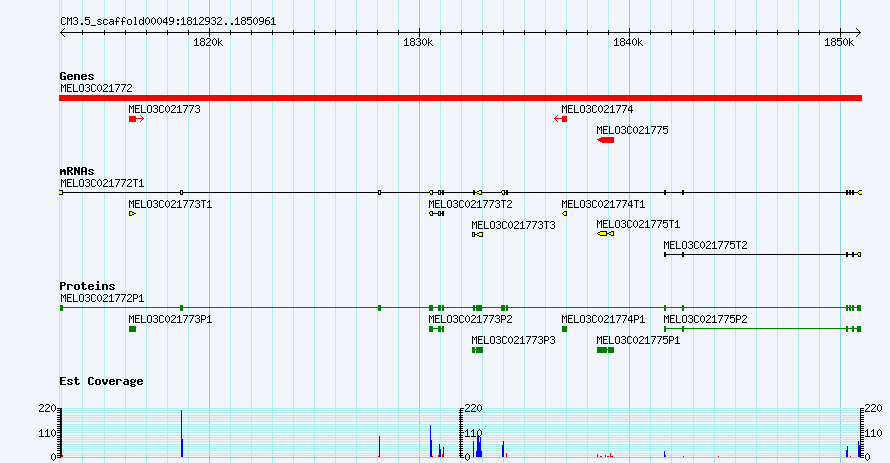The height and width of the screenshot is (463, 890).
Task: Click the MEL03C021774 gene label
Action: (597, 110)
